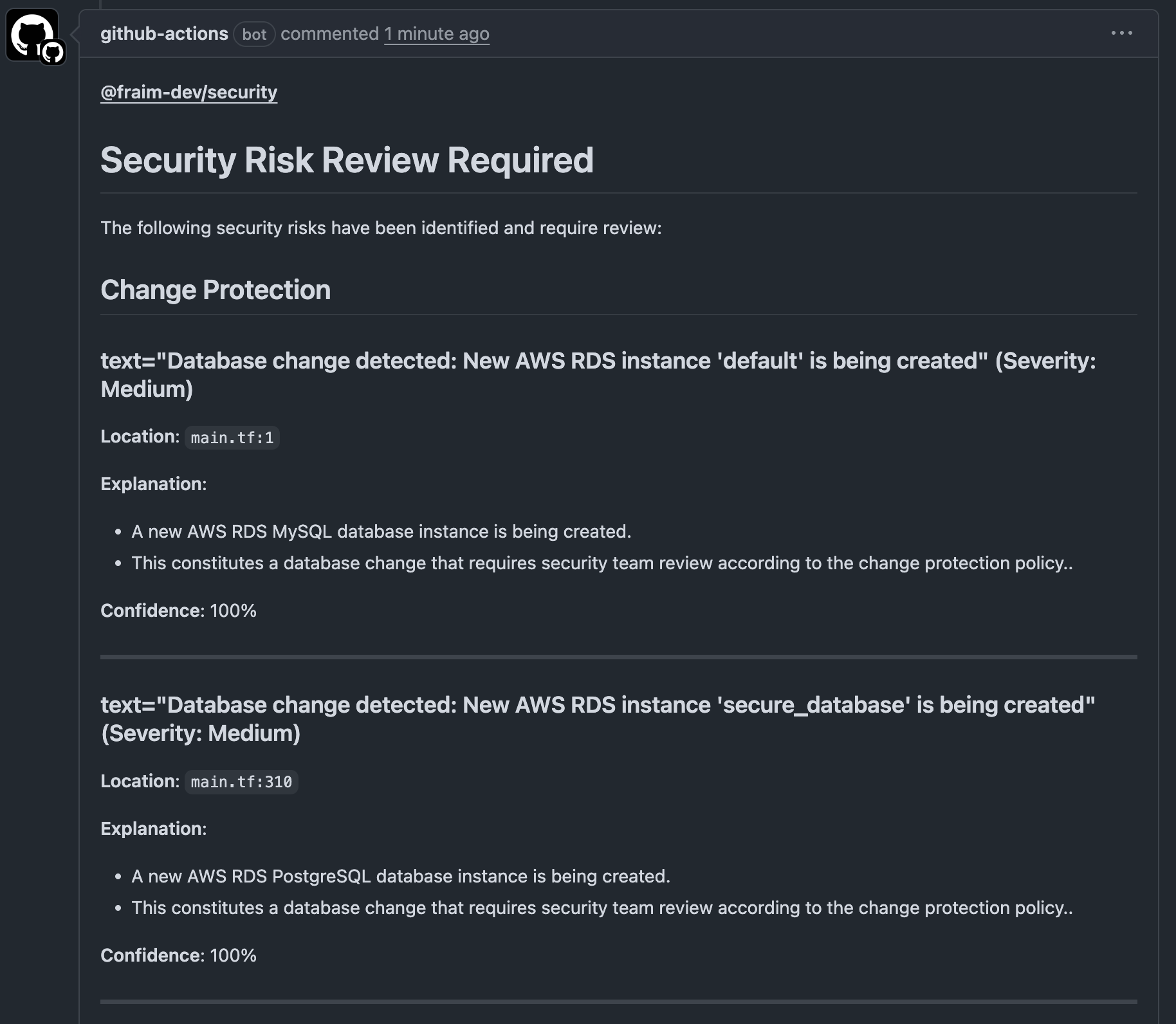Click the main.tf:310 location code
The width and height of the screenshot is (1176, 1024).
point(241,782)
